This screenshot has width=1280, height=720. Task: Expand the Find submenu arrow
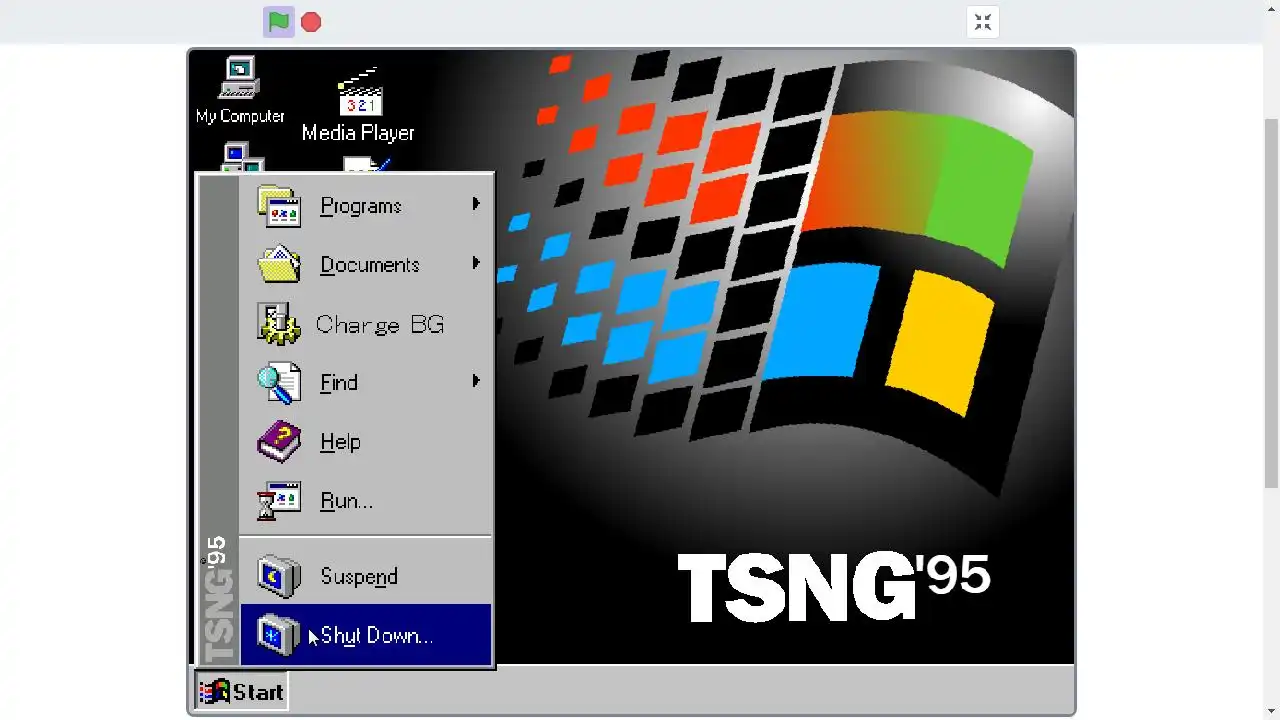click(476, 381)
